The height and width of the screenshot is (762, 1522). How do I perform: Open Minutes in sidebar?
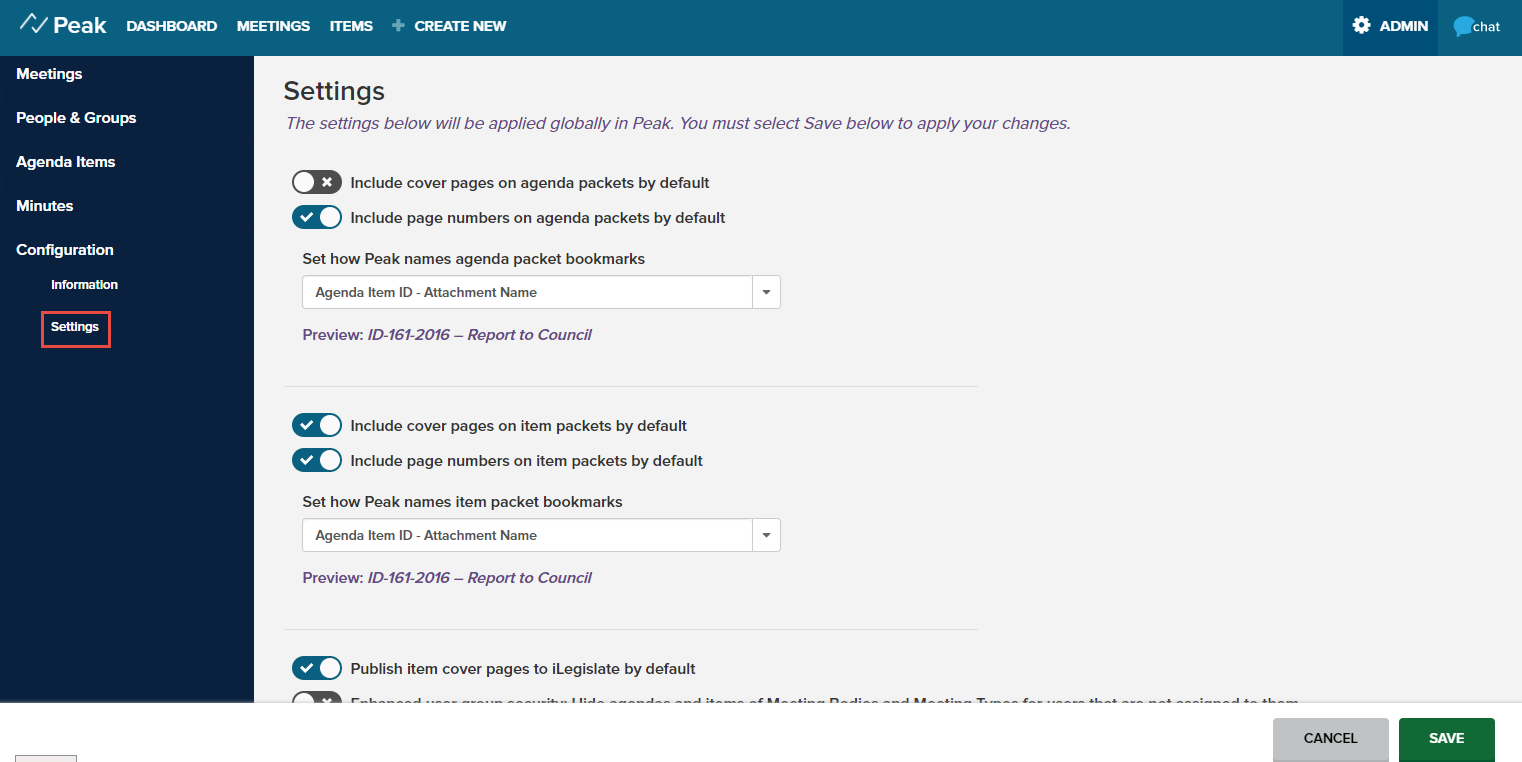coord(45,206)
